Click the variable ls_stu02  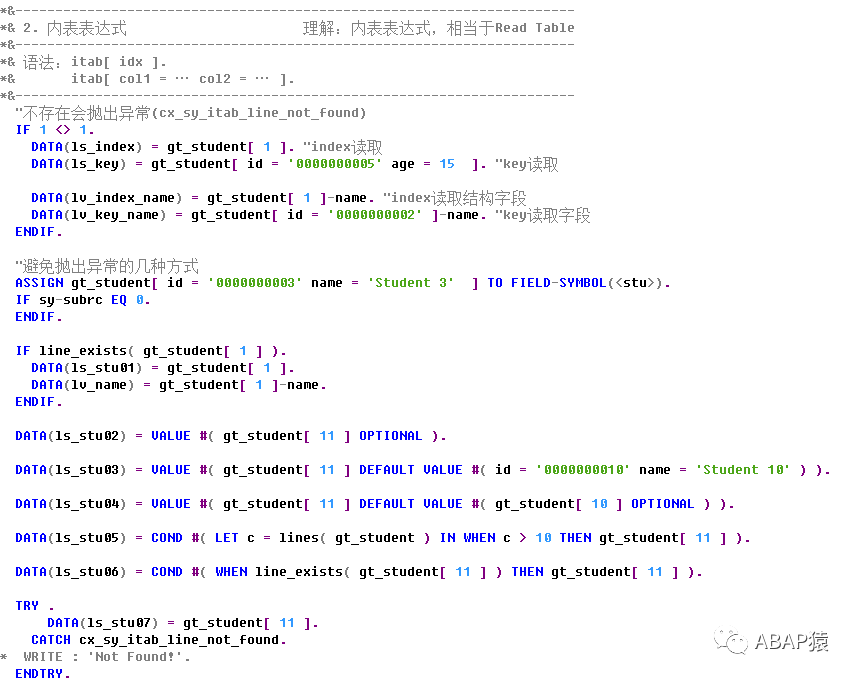pyautogui.click(x=87, y=436)
